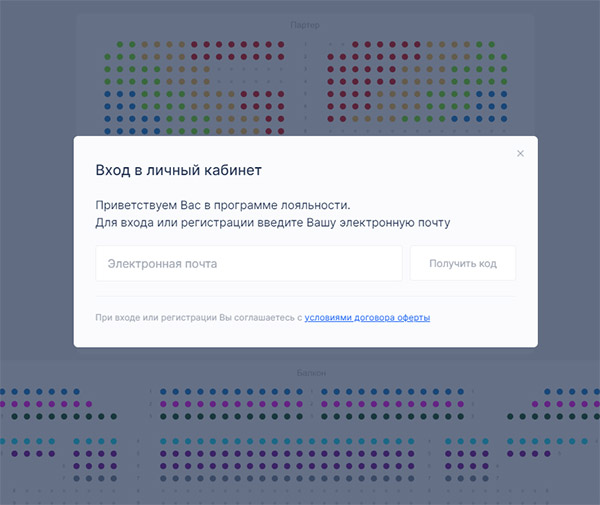Select leftmost green seat in top row of left Партер block
The image size is (600, 505).
[x=120, y=44]
